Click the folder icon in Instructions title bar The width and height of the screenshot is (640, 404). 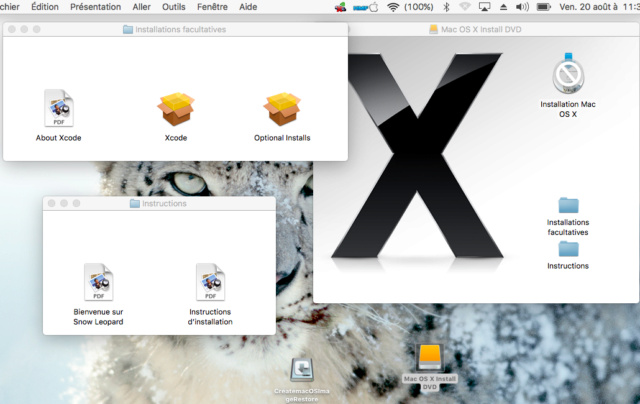[x=135, y=203]
